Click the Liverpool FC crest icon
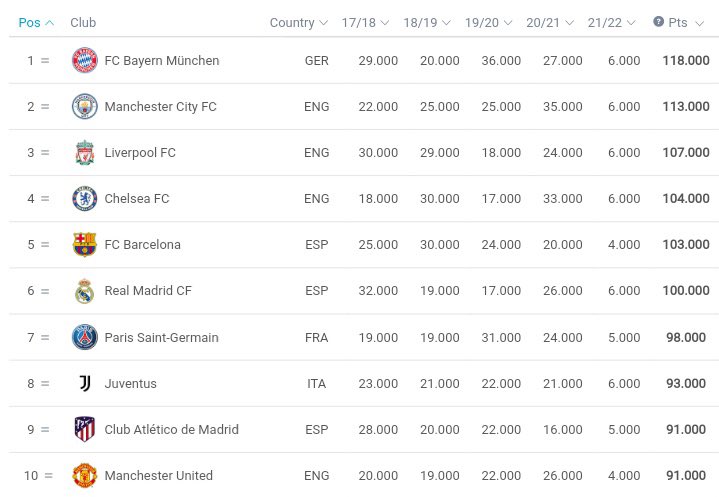The image size is (719, 497). coord(85,153)
